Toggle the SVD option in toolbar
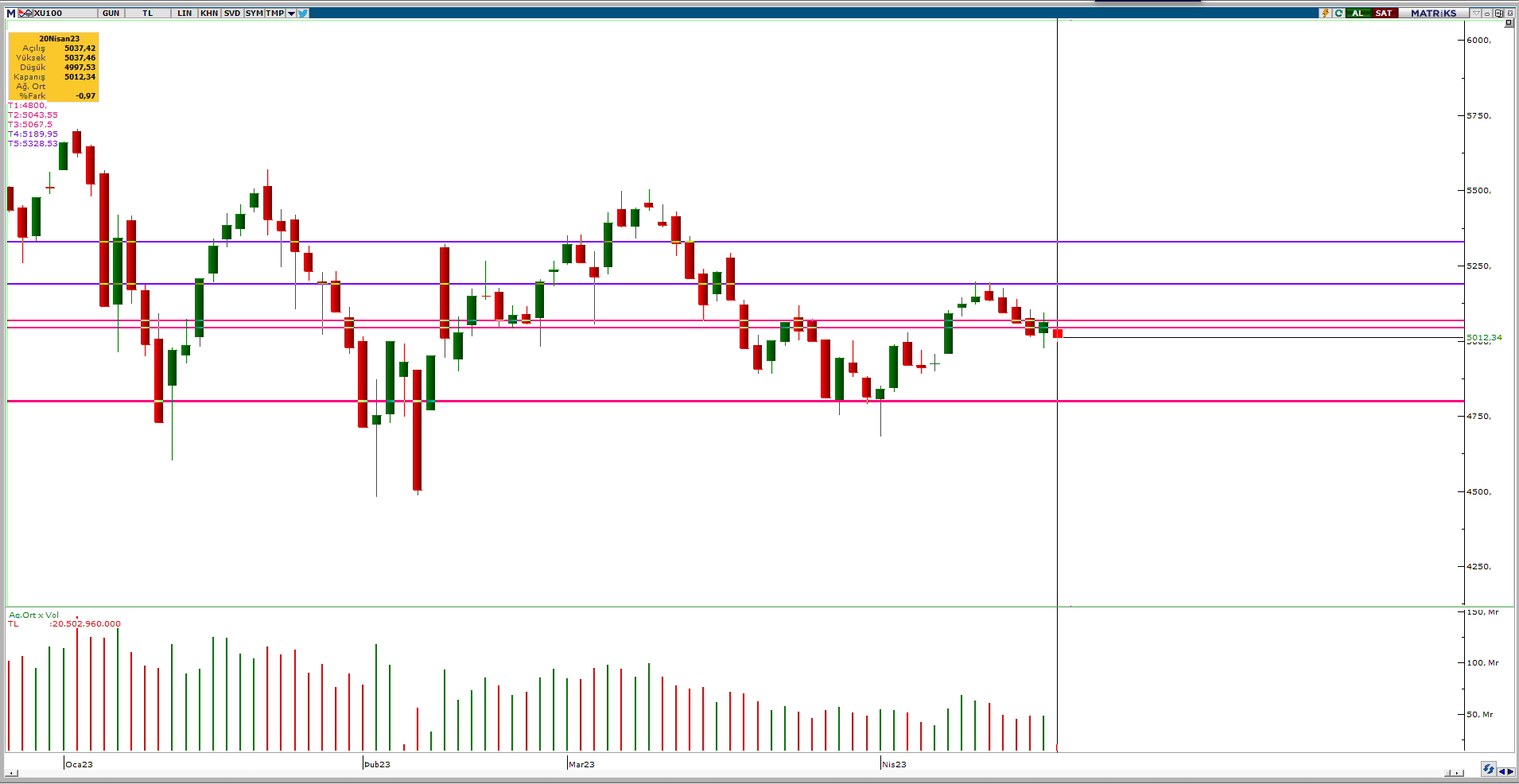 point(231,14)
